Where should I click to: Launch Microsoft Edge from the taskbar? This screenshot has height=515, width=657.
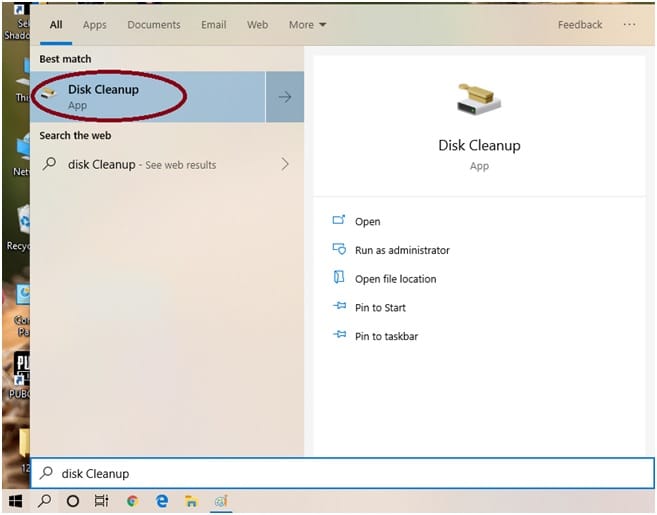click(x=162, y=501)
